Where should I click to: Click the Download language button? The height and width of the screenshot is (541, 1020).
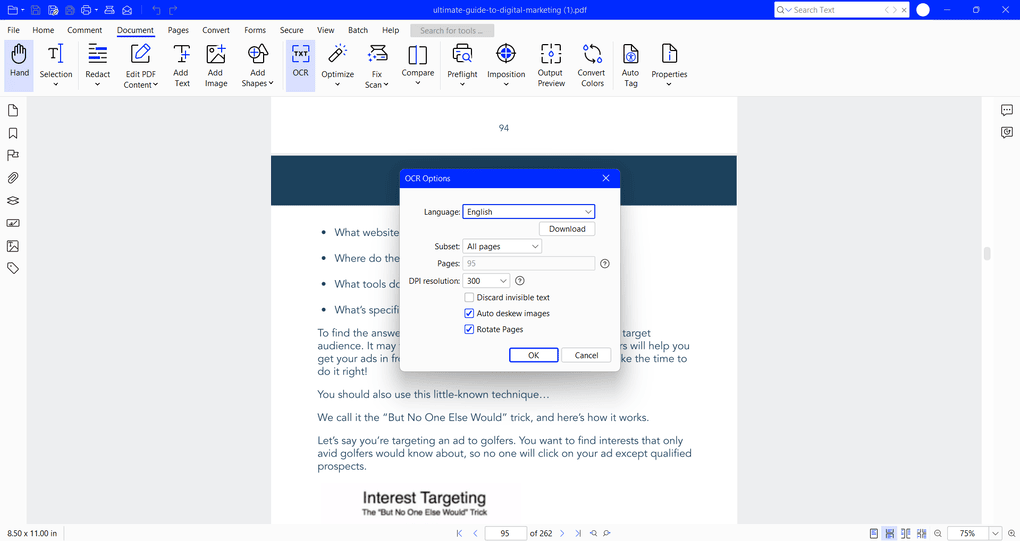click(x=567, y=229)
